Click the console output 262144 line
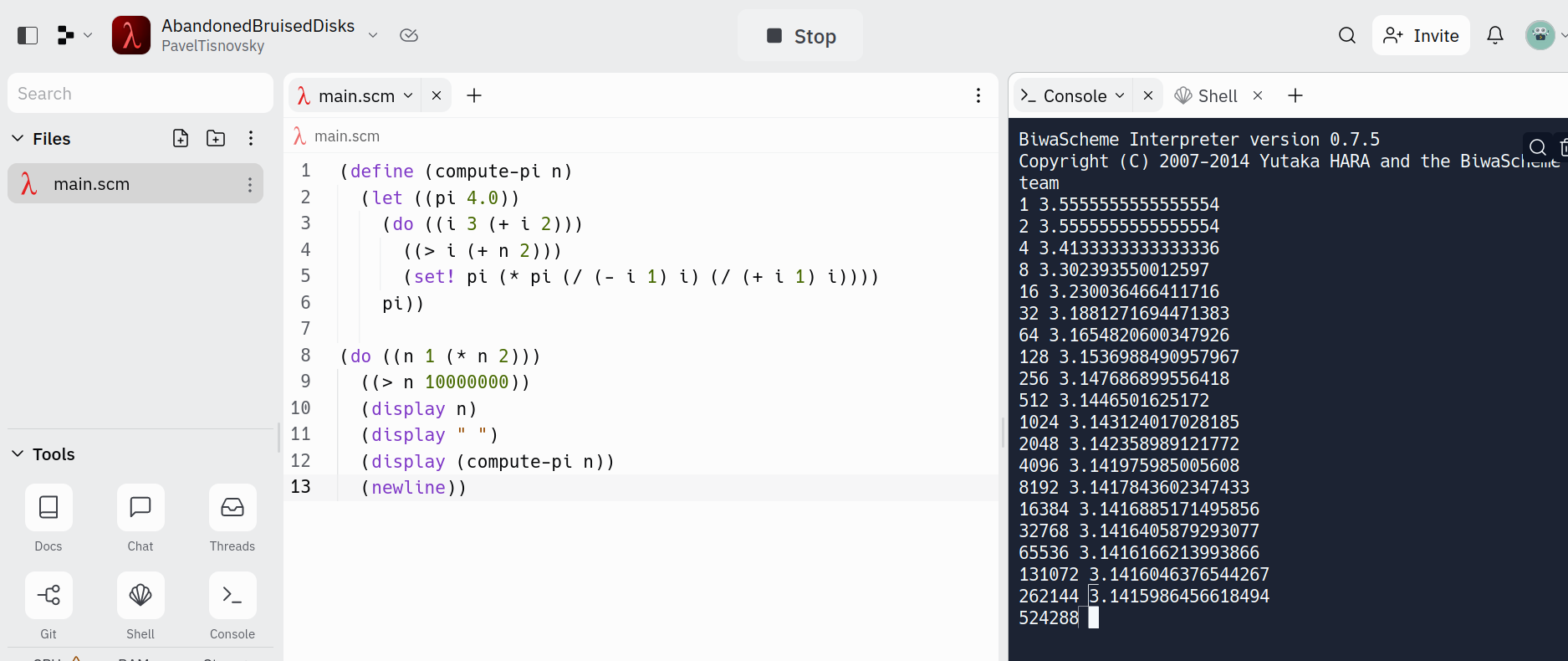 coord(1144,596)
